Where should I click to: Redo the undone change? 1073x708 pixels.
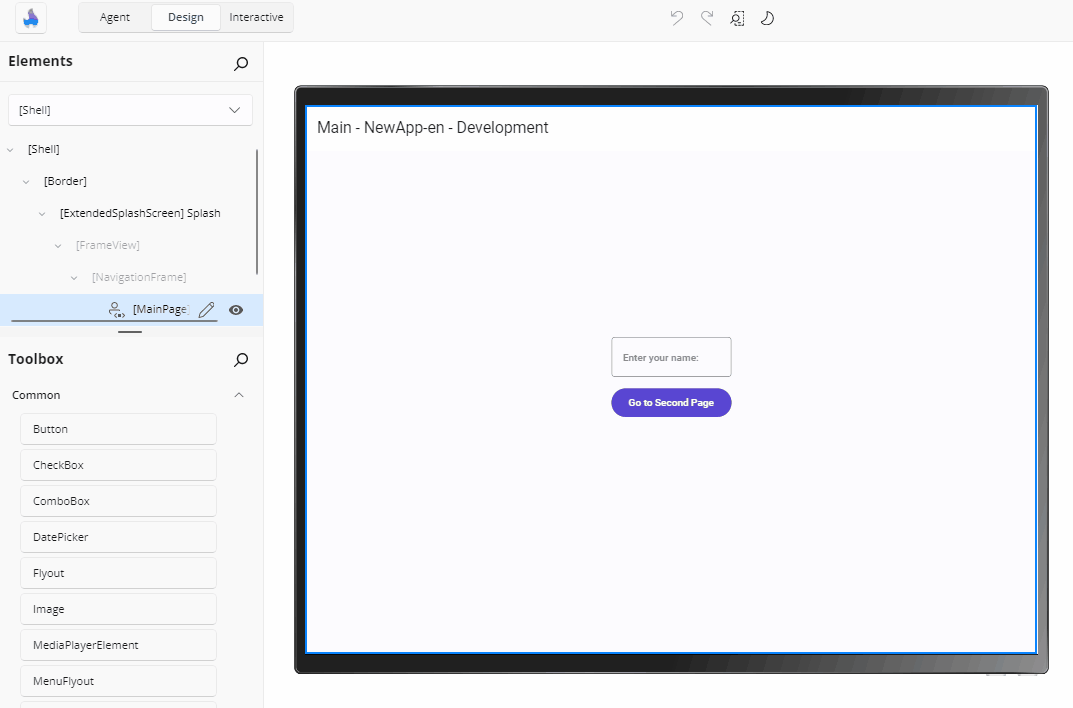click(x=706, y=18)
